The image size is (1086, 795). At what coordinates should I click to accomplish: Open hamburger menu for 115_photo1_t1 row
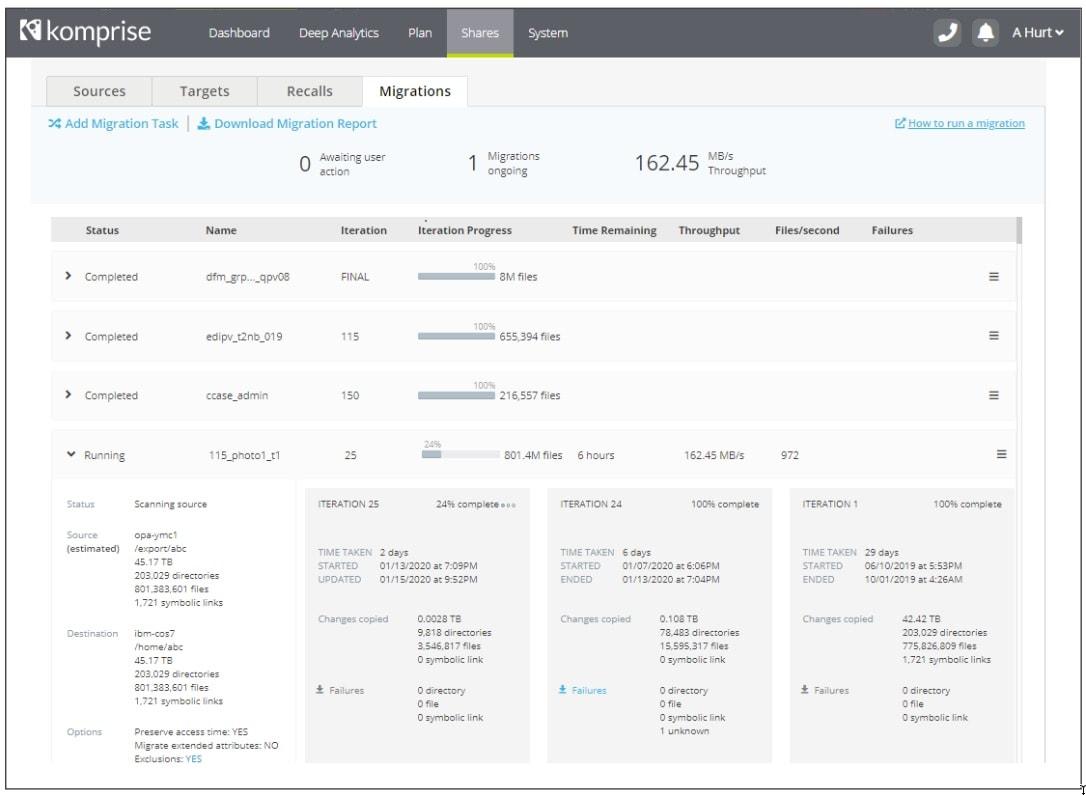point(1001,455)
